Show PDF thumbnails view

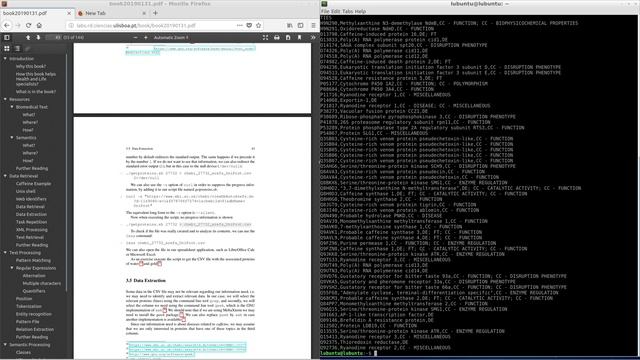(x=7, y=49)
